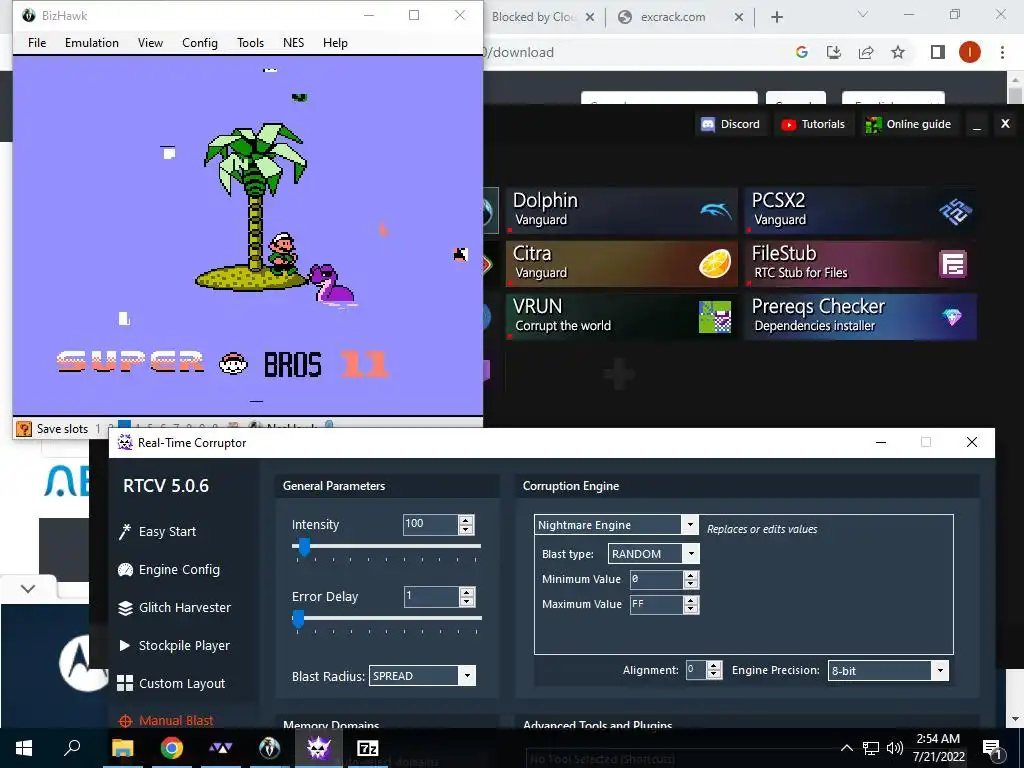Open Prereqs Checker dependencies installer

(x=861, y=316)
